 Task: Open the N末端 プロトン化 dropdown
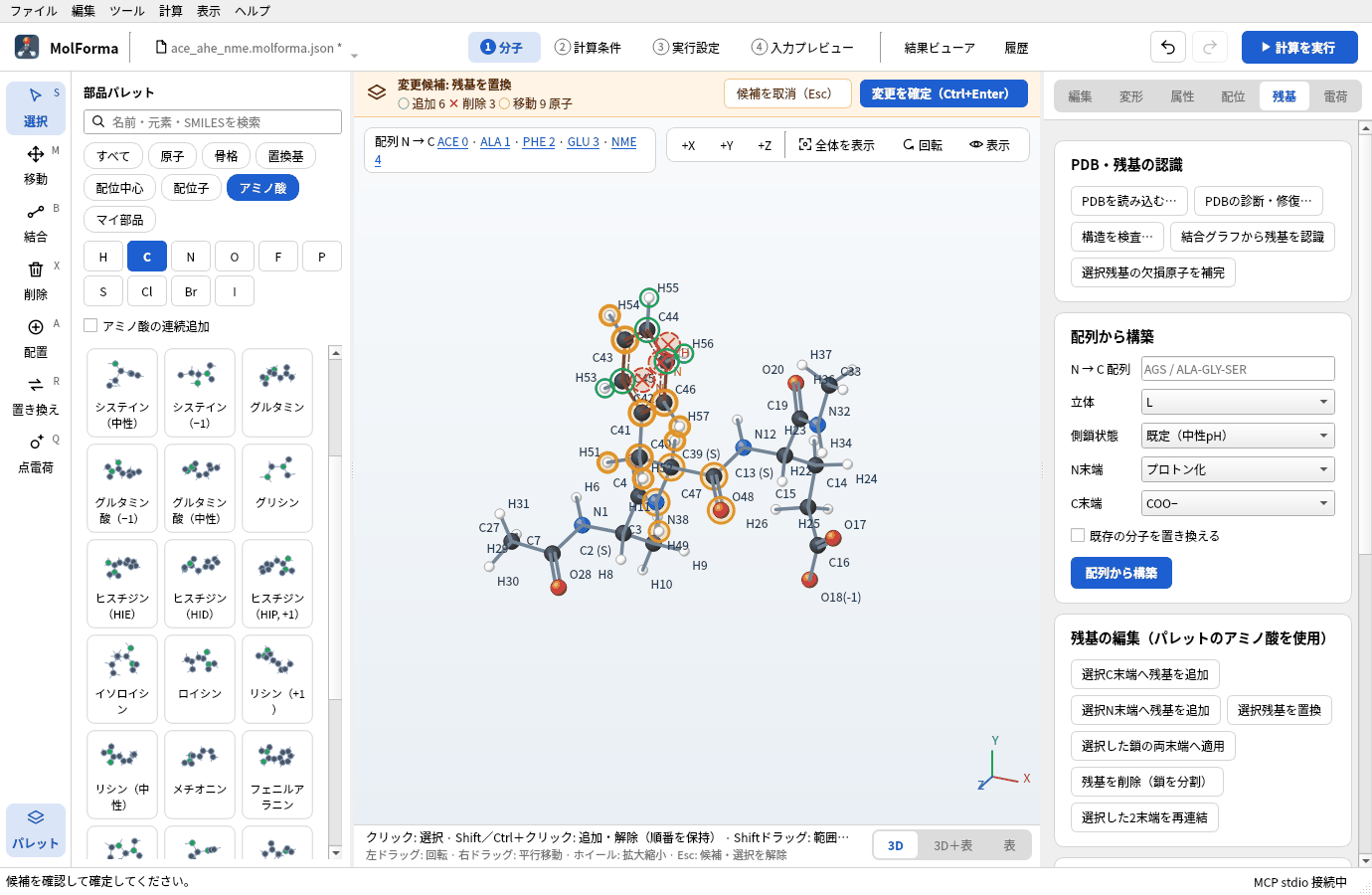click(x=1238, y=469)
